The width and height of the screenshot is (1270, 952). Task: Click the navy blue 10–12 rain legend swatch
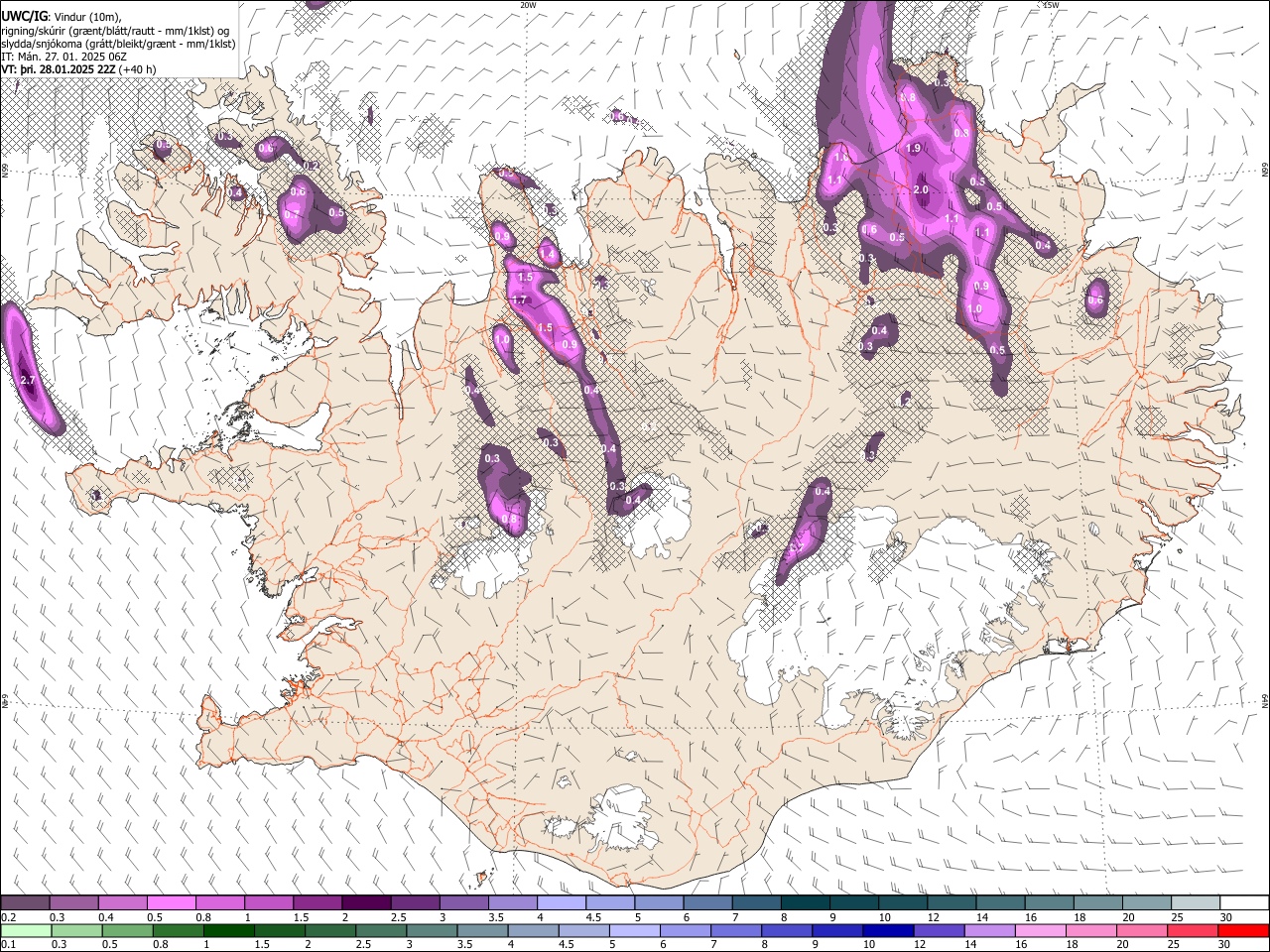[x=887, y=931]
